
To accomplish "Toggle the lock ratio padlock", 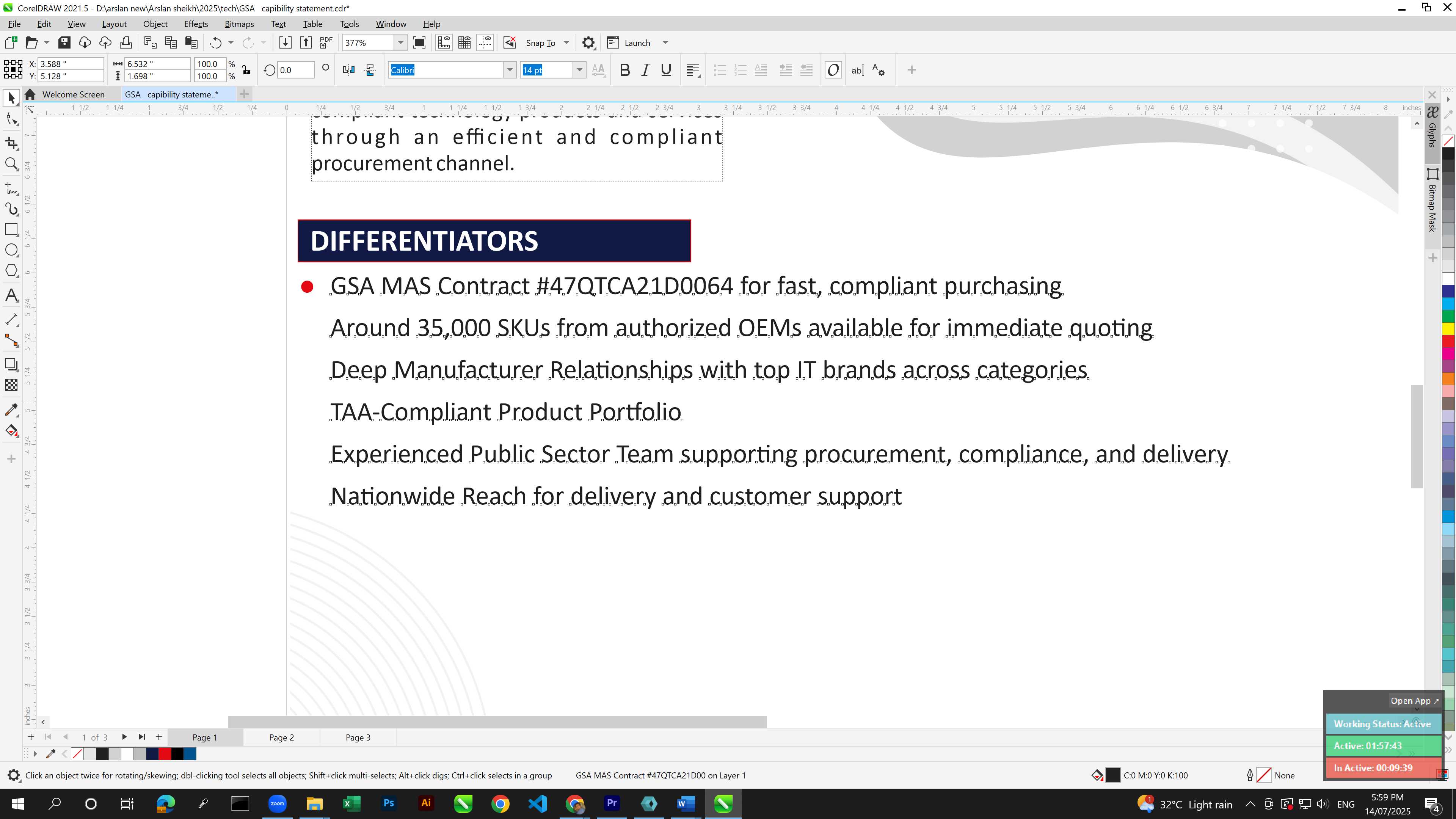I will click(x=246, y=70).
